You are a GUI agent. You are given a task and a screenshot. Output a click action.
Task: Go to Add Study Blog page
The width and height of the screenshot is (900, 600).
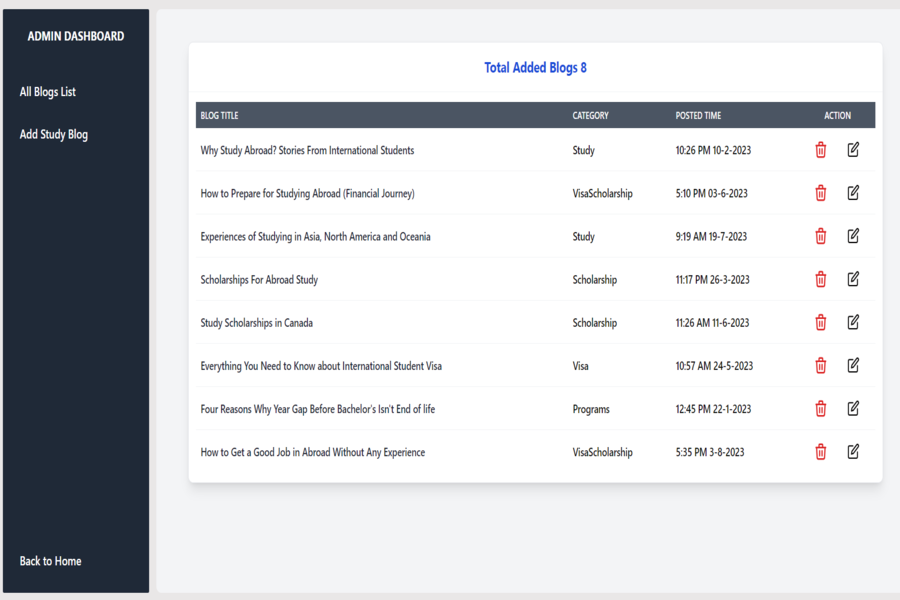[54, 134]
